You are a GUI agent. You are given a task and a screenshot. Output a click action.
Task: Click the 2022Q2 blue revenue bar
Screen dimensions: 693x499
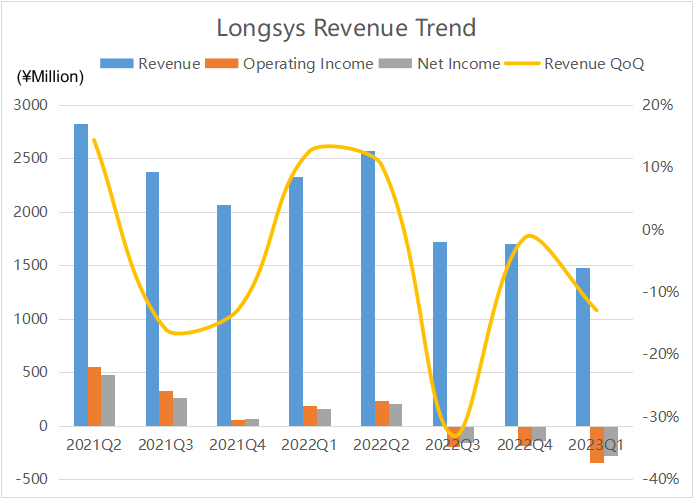point(368,289)
